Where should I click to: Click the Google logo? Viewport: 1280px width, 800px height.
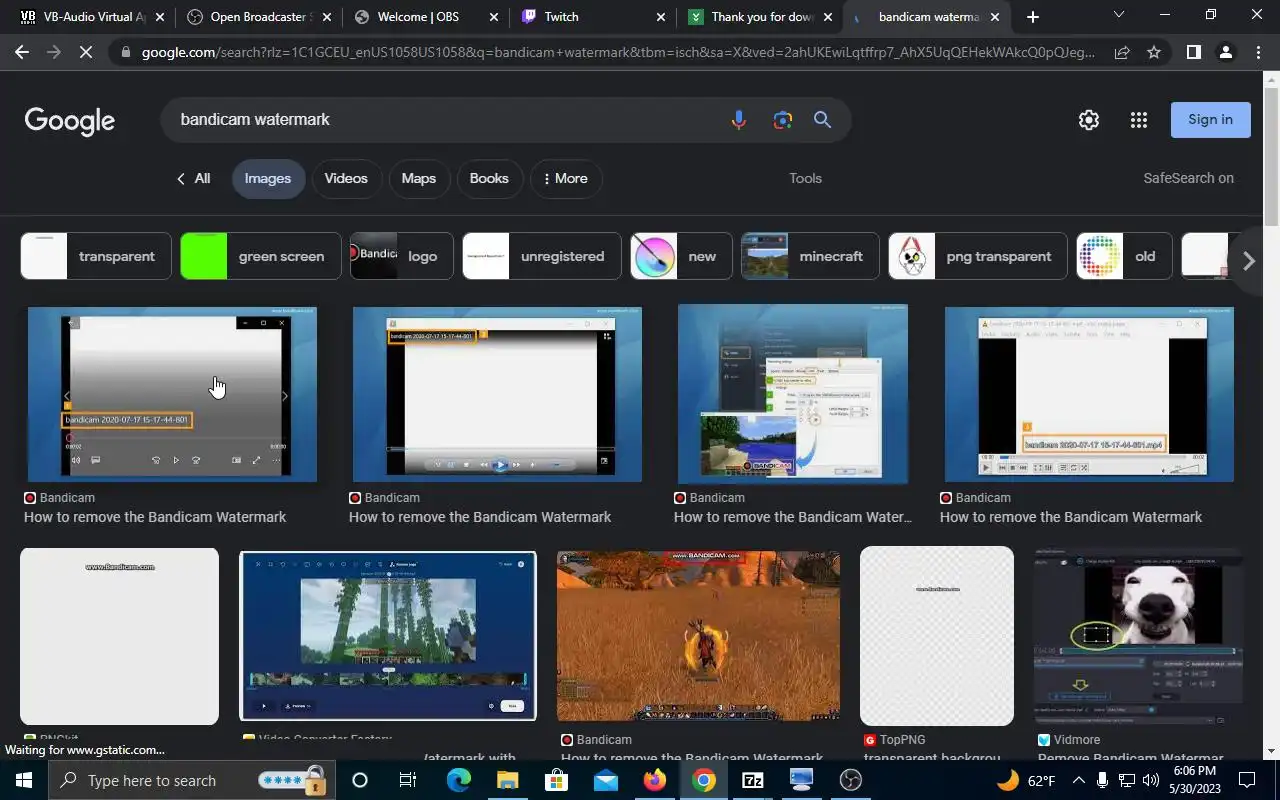point(70,121)
